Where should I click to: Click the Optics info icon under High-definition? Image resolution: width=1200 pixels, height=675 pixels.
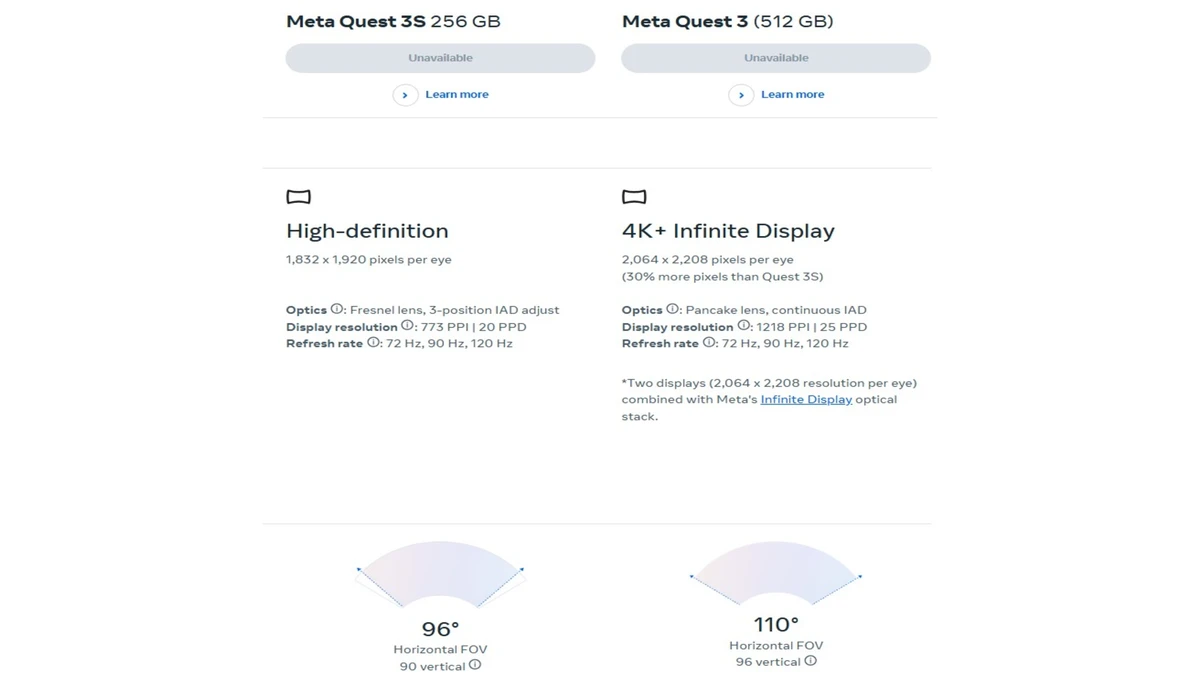point(335,309)
